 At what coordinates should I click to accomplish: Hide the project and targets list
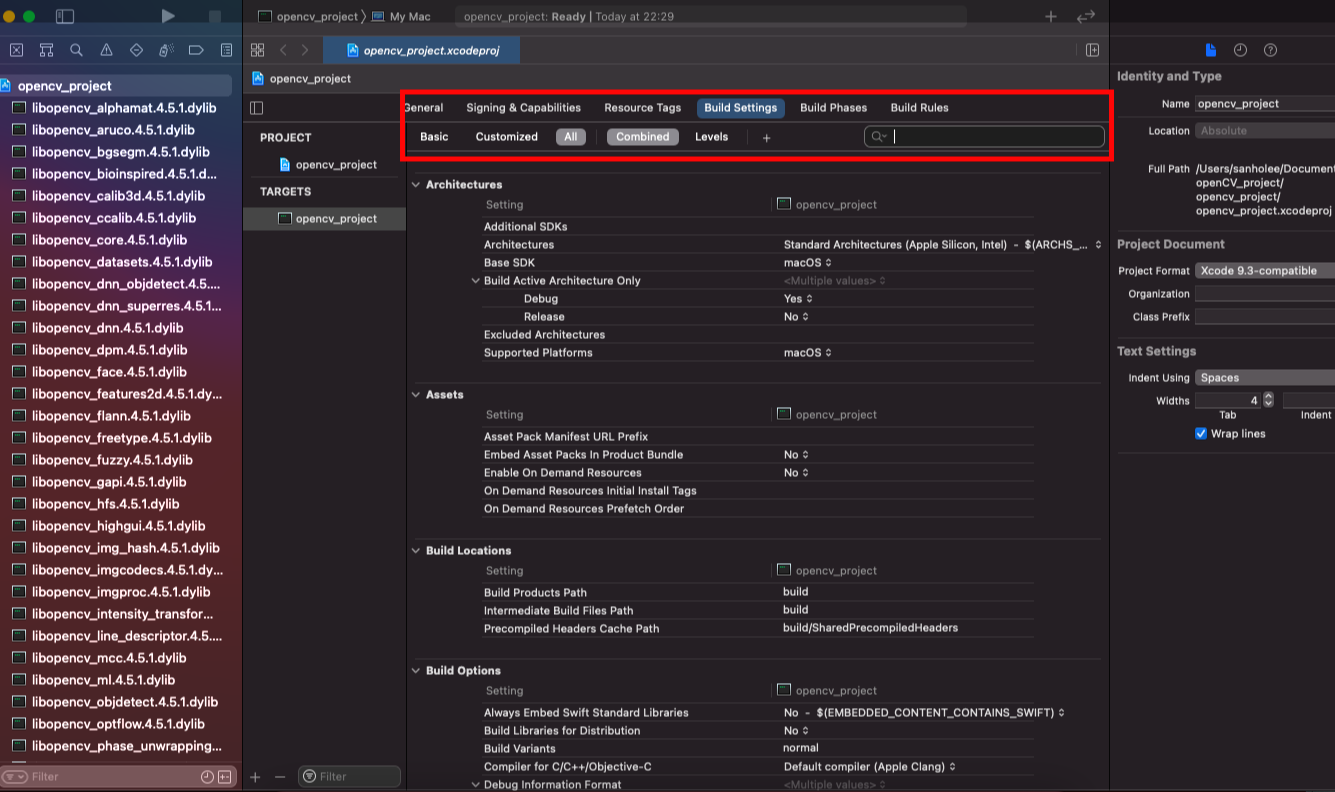click(257, 108)
